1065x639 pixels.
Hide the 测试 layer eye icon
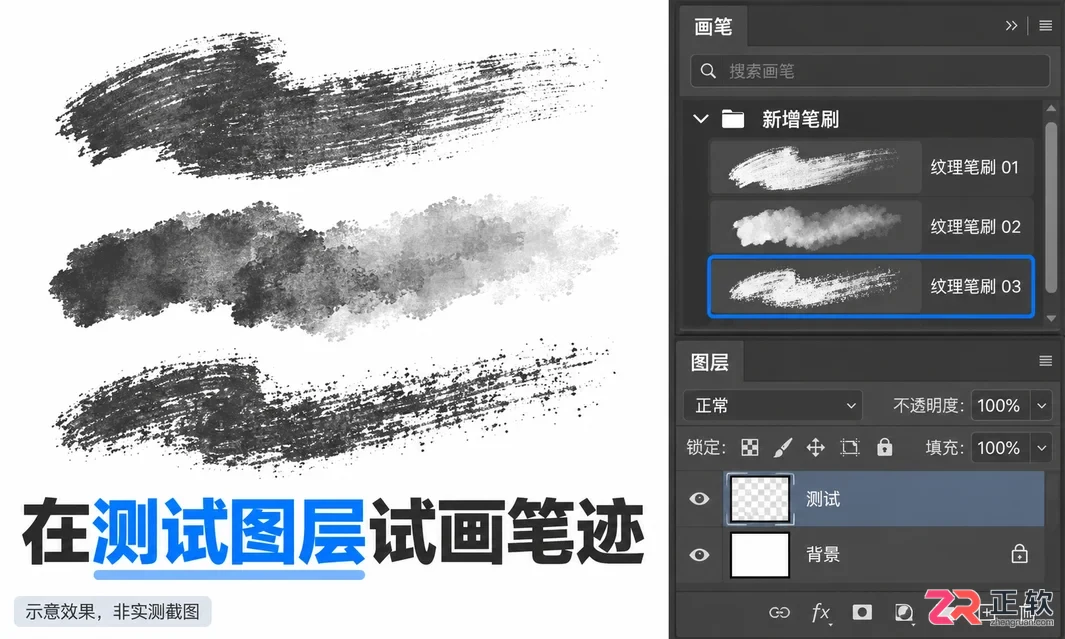click(699, 498)
